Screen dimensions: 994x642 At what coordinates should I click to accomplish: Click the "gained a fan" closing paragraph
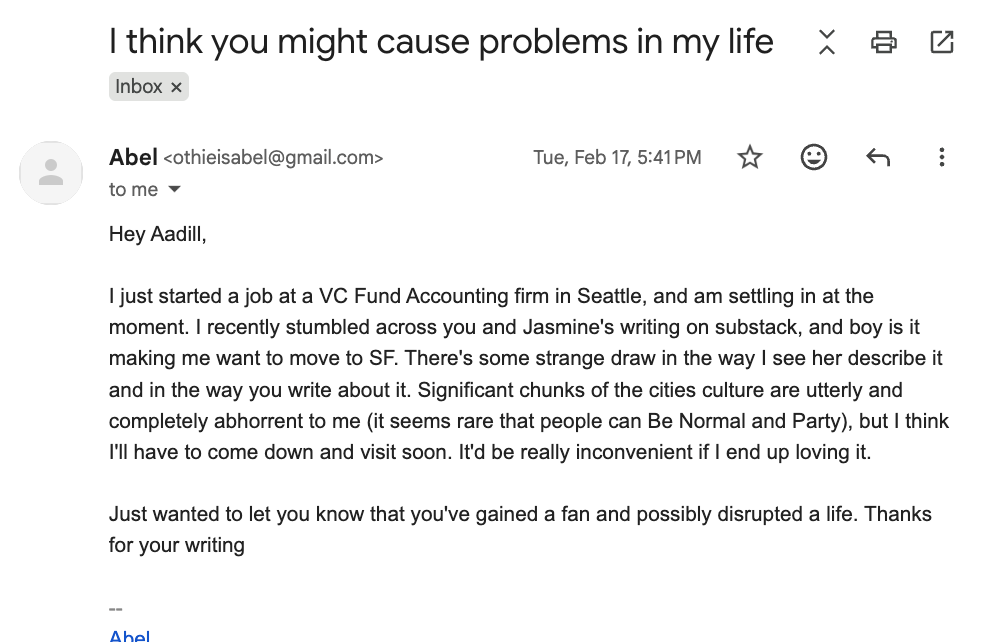point(520,529)
